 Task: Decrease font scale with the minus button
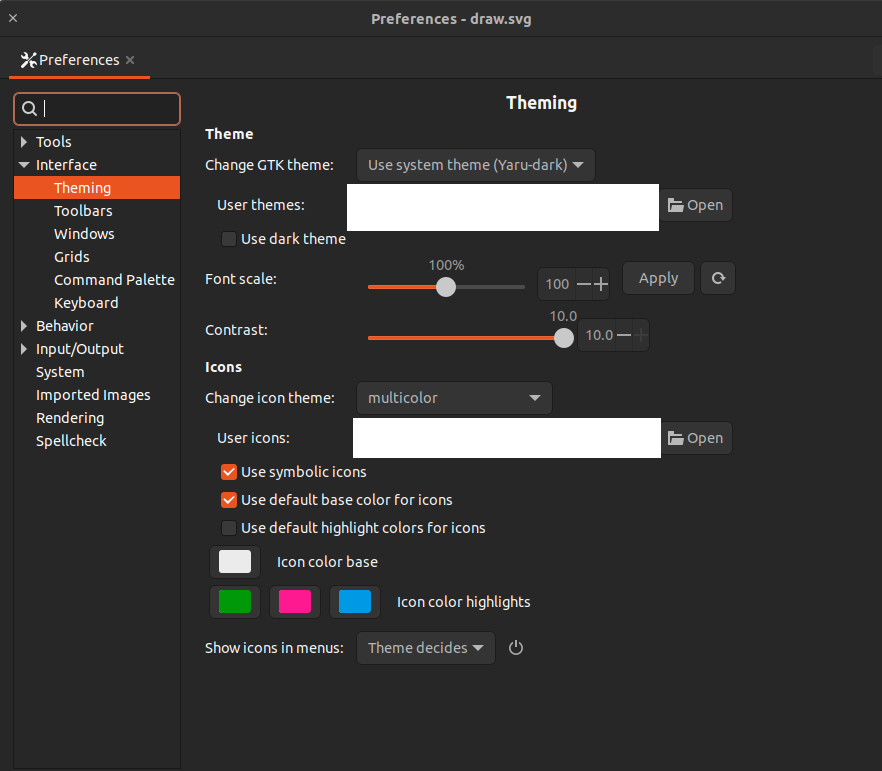point(584,284)
